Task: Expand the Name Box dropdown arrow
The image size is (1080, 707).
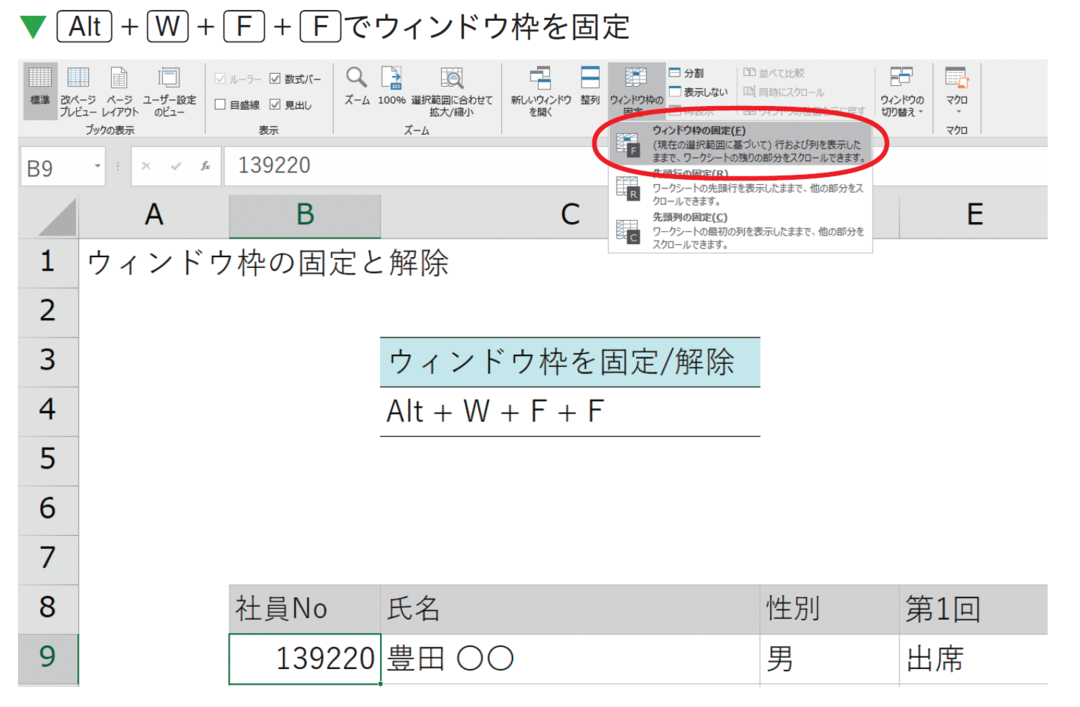Action: click(97, 167)
